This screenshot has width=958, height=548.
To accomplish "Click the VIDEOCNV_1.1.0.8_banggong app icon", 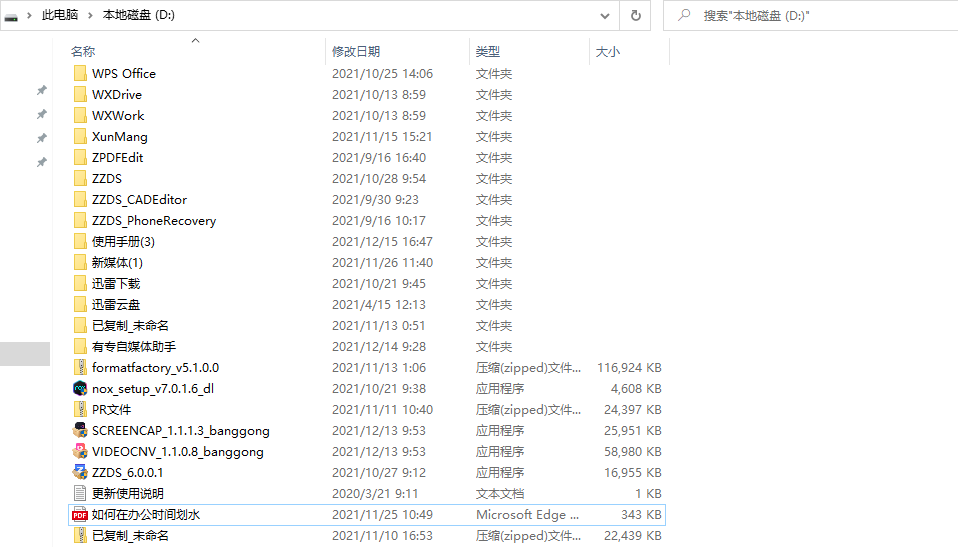I will click(80, 451).
